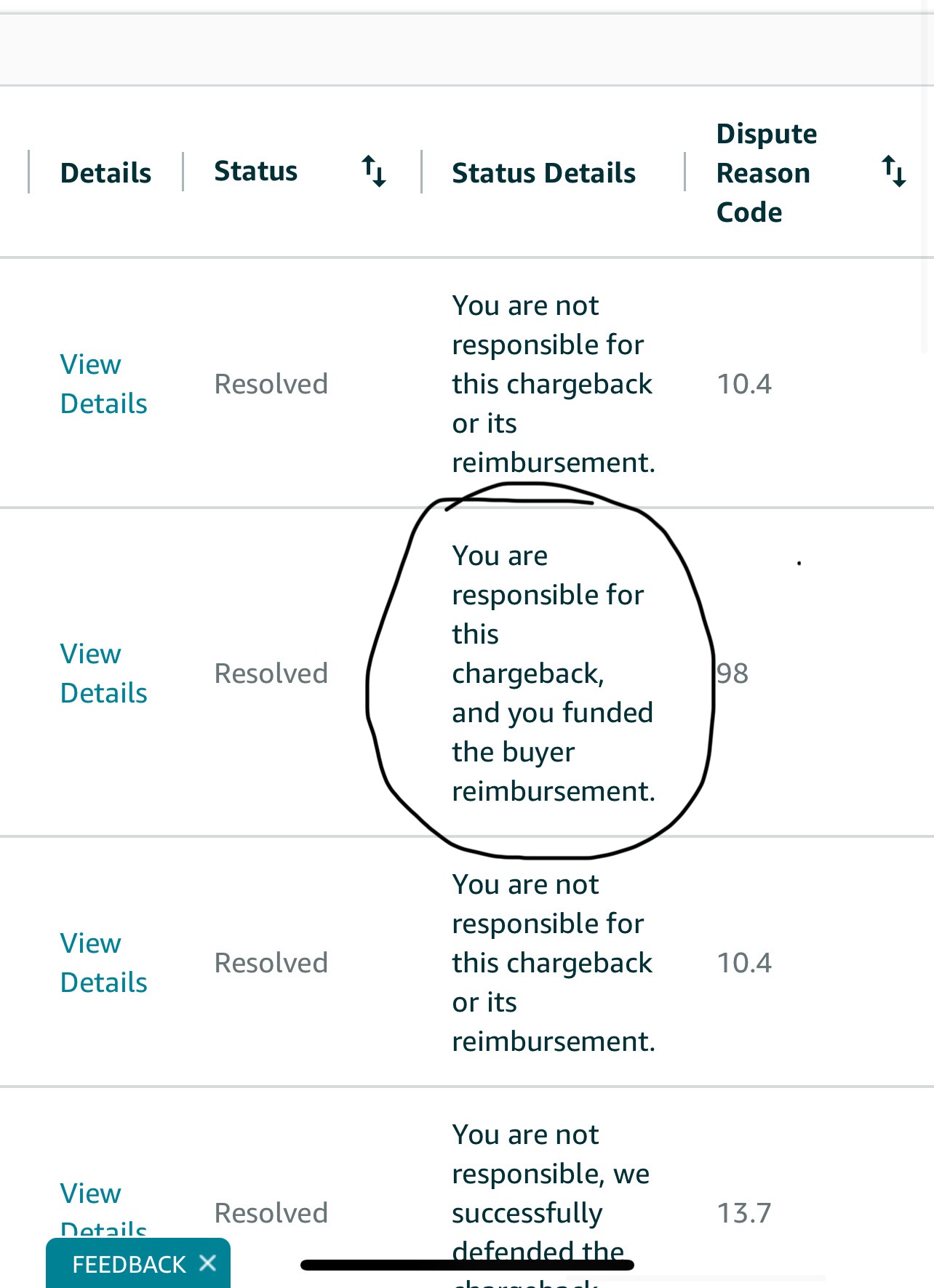
Task: Click the Details column header
Action: pos(105,173)
